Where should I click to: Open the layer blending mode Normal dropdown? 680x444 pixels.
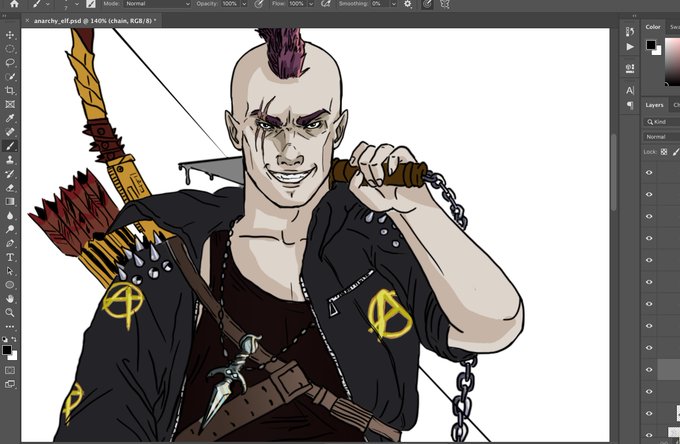(x=661, y=137)
